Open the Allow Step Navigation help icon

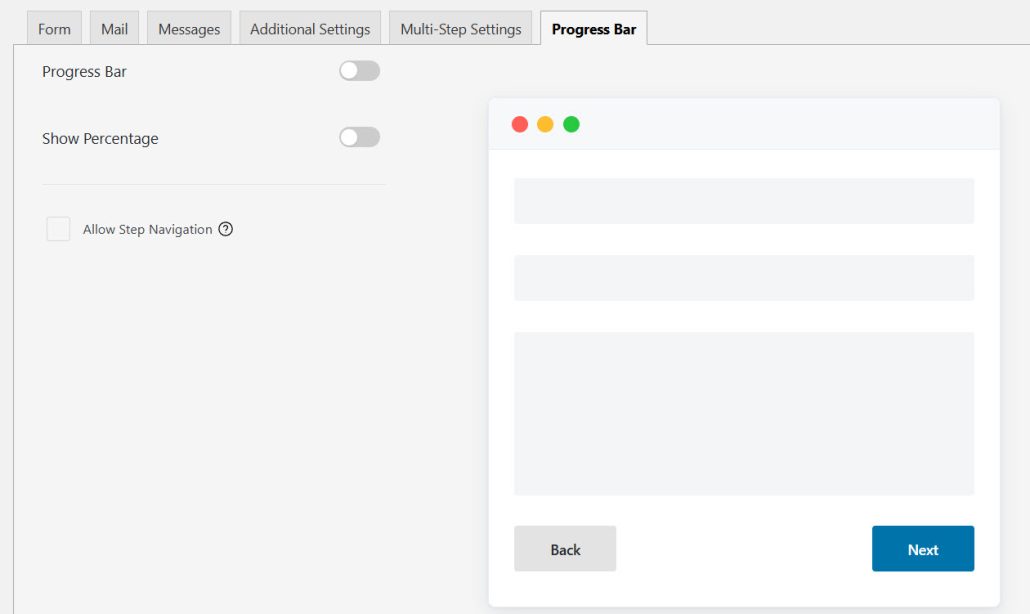coord(225,229)
